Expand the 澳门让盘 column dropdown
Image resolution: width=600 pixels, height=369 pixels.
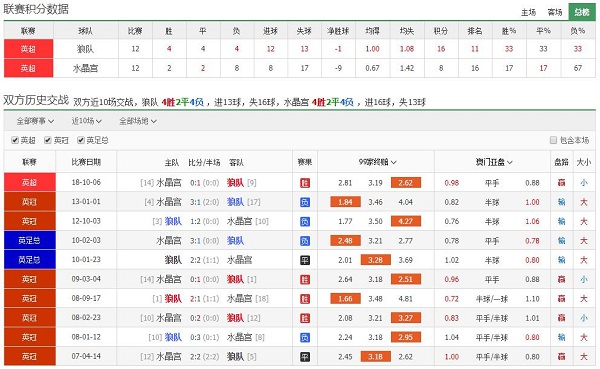494,162
